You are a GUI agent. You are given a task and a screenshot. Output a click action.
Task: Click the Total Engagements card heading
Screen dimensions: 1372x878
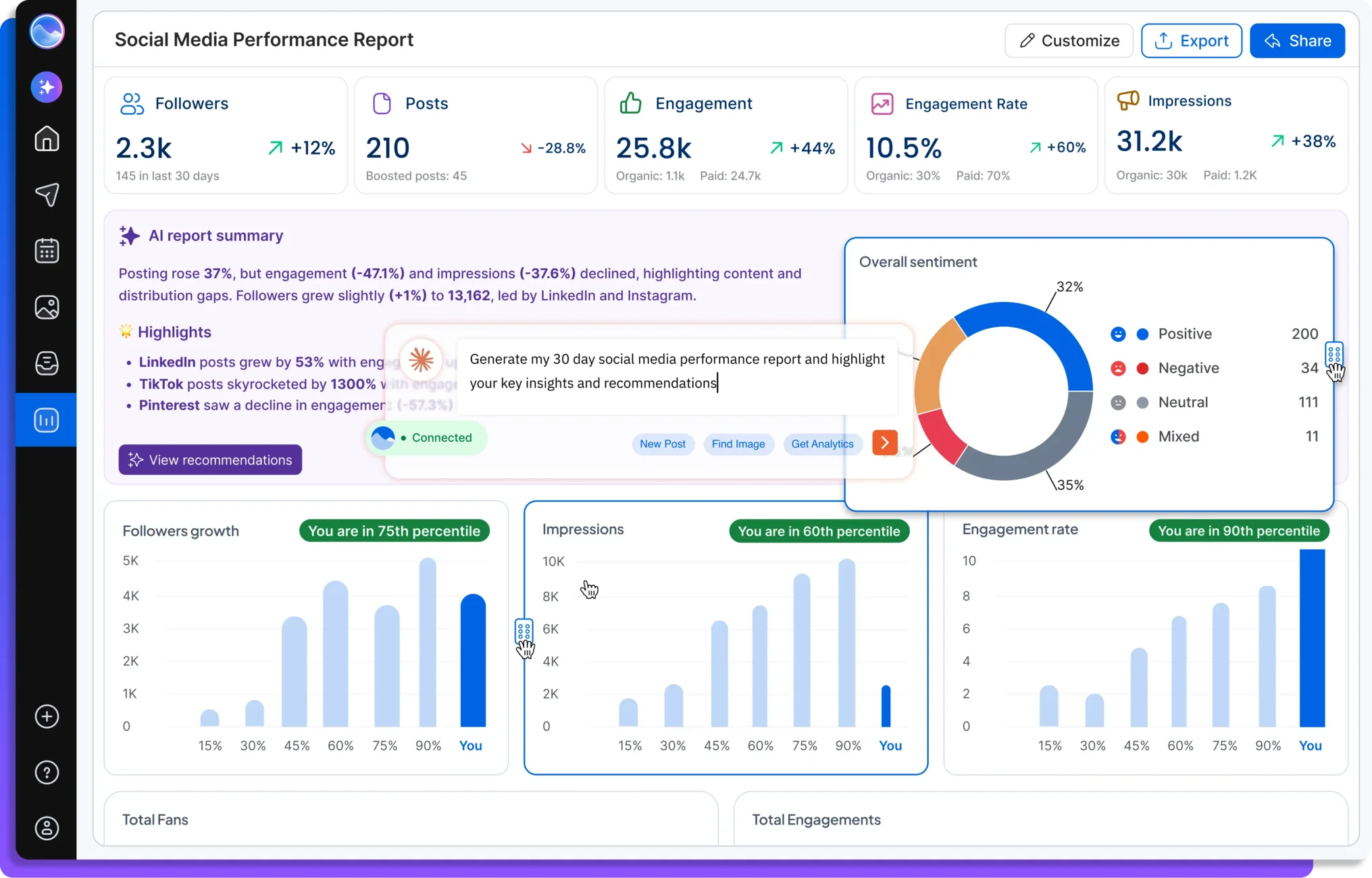pyautogui.click(x=816, y=819)
